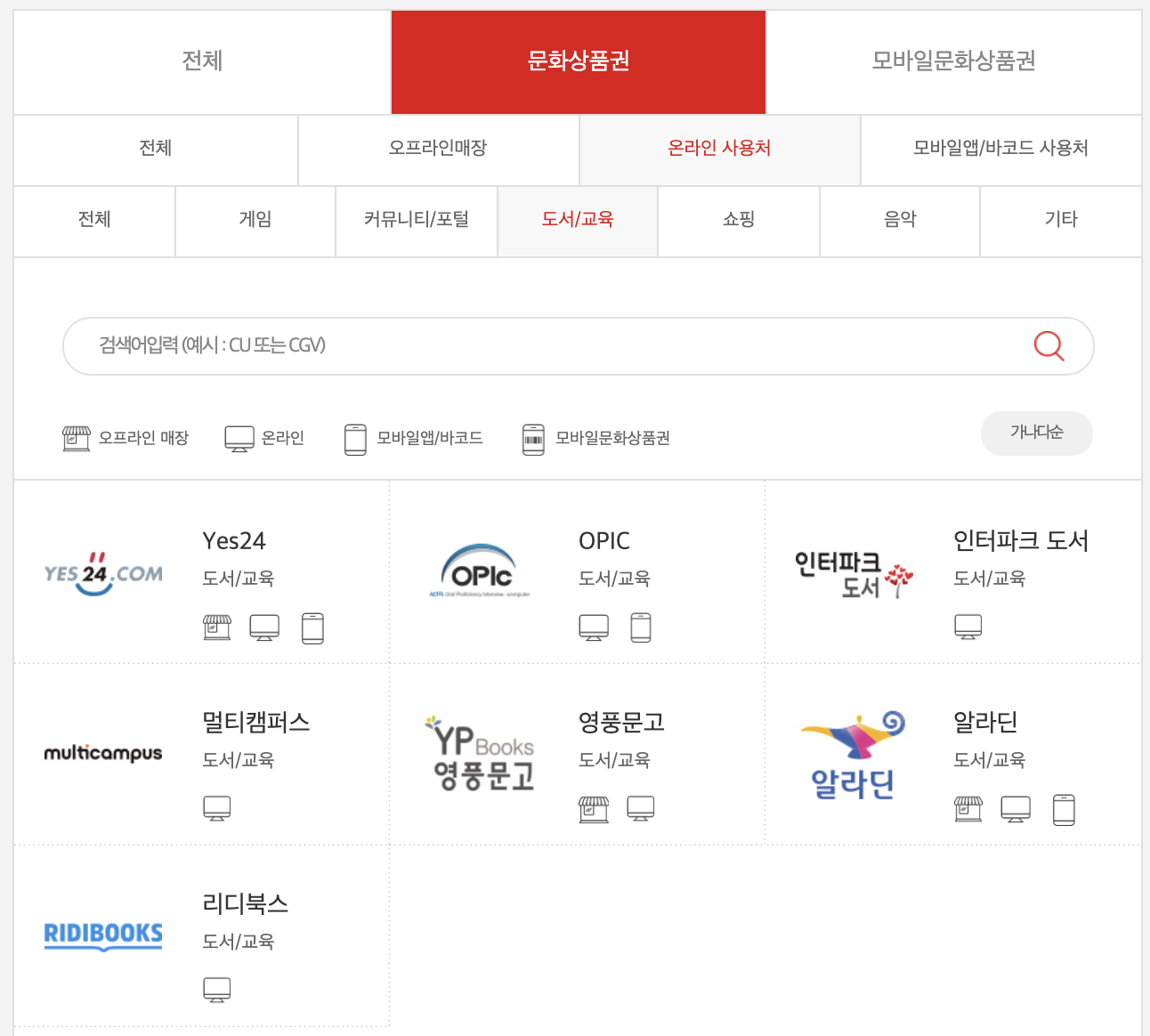
Task: Open the 쇼핑 category
Action: (738, 220)
